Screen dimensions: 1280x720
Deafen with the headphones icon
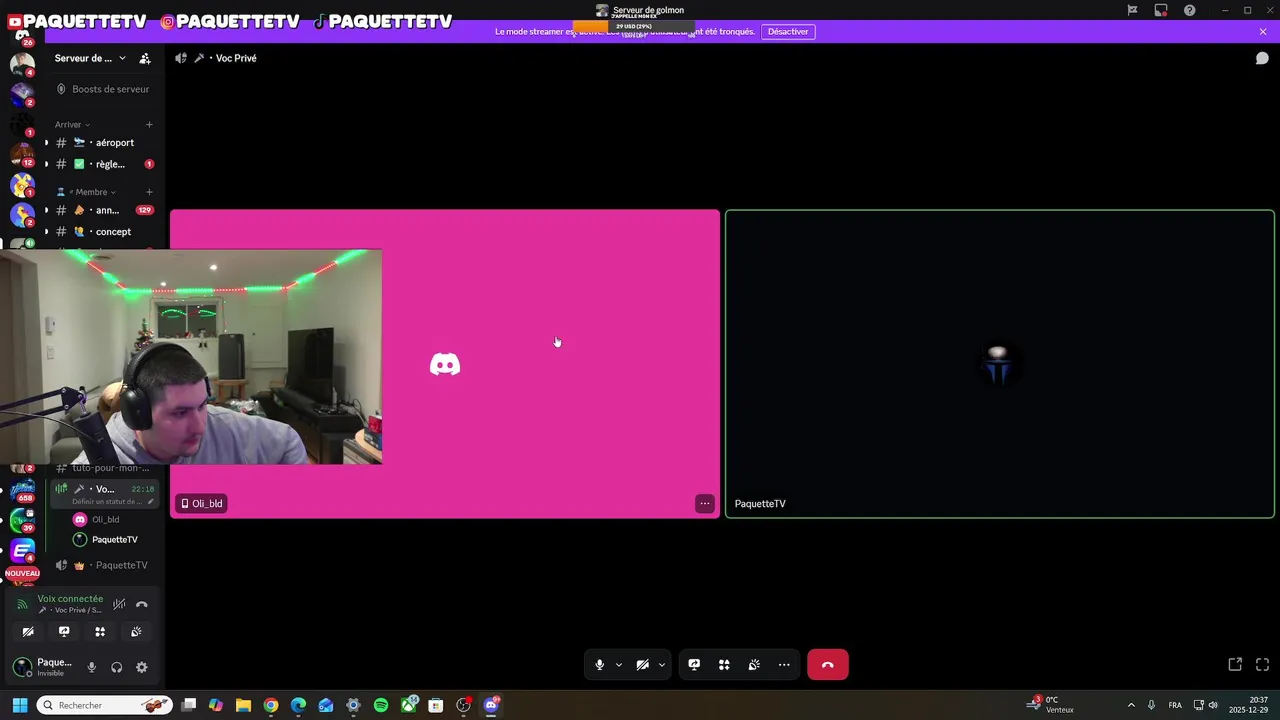pos(117,667)
